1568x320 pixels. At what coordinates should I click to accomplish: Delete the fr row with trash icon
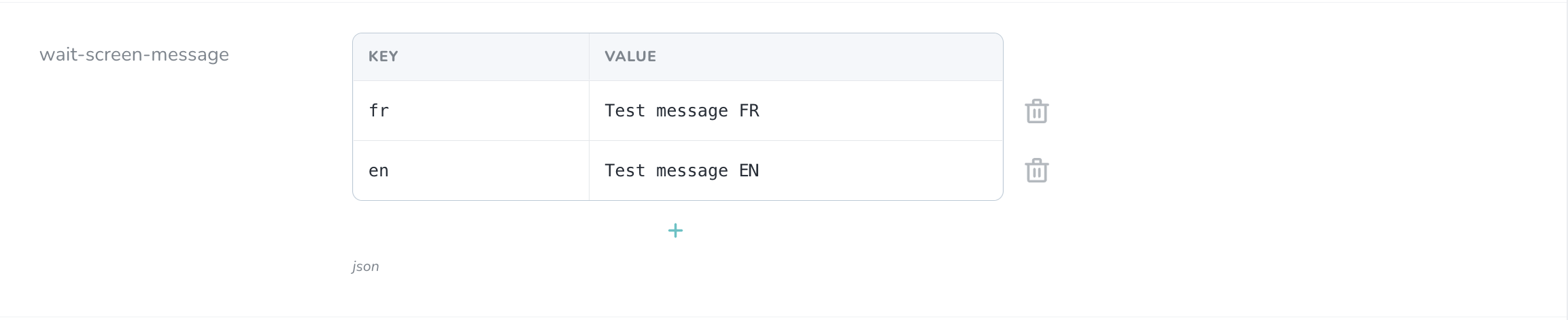[x=1036, y=111]
